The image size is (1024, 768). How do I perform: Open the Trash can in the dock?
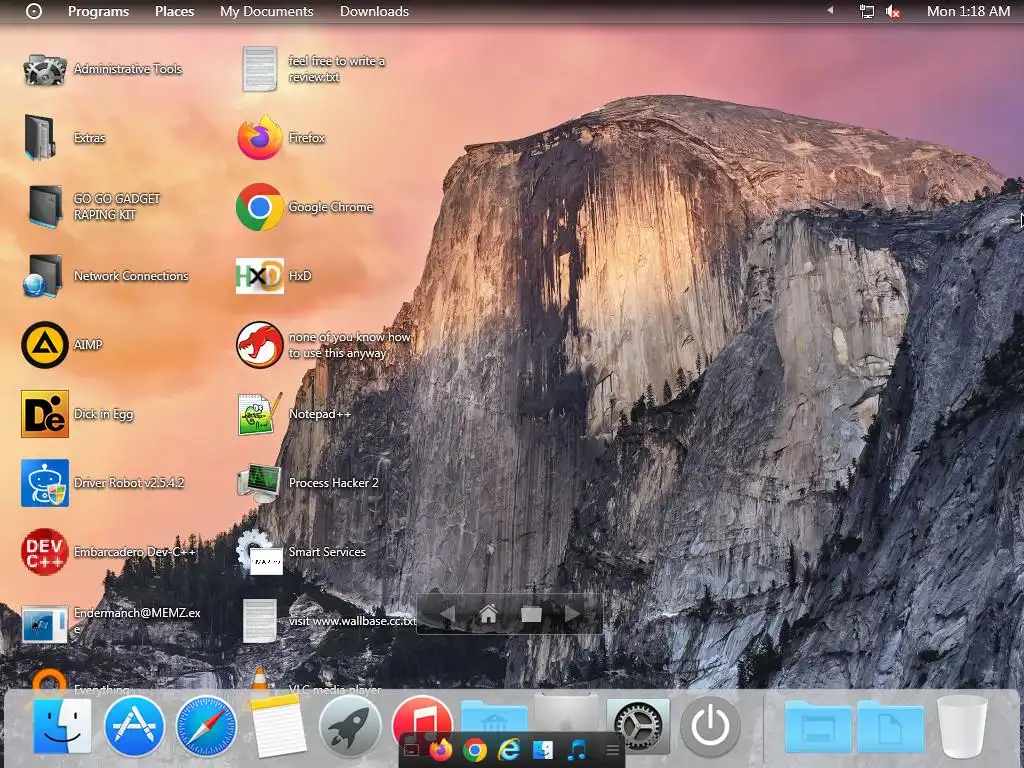tap(962, 726)
